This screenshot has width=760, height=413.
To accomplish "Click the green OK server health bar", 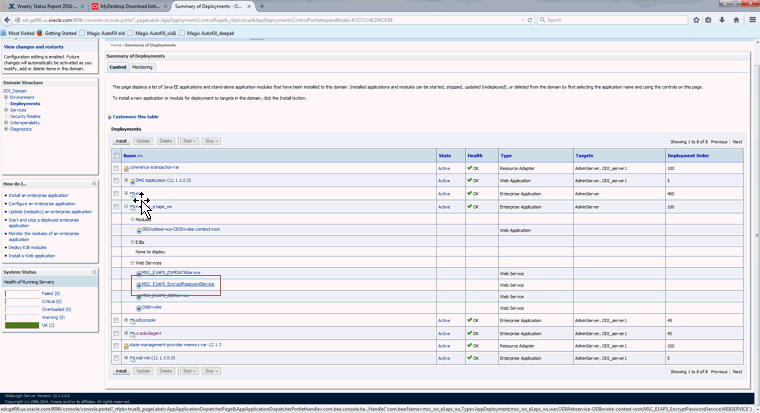I will point(22,325).
